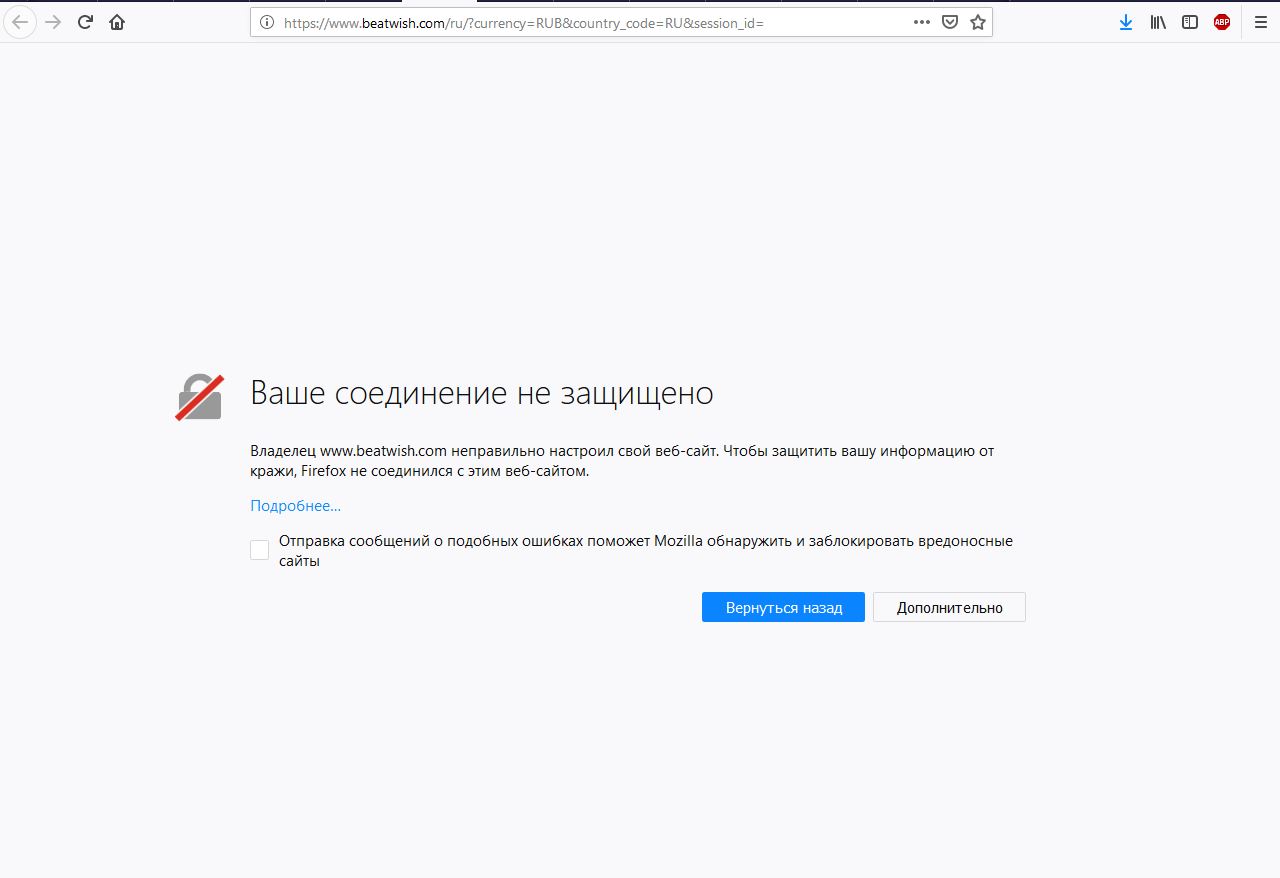Open page actions three-dot menu
Viewport: 1280px width, 878px height.
922,22
